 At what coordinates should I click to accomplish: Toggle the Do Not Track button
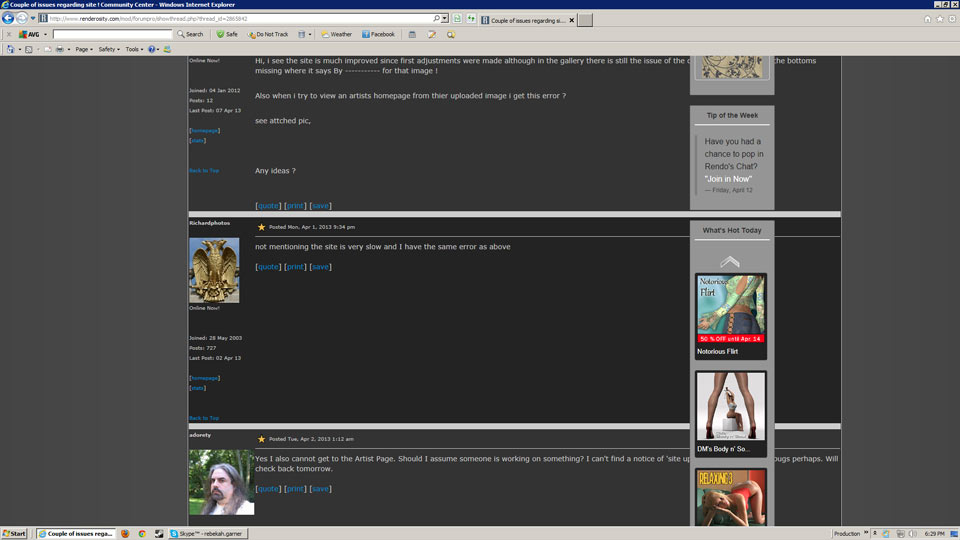(268, 34)
